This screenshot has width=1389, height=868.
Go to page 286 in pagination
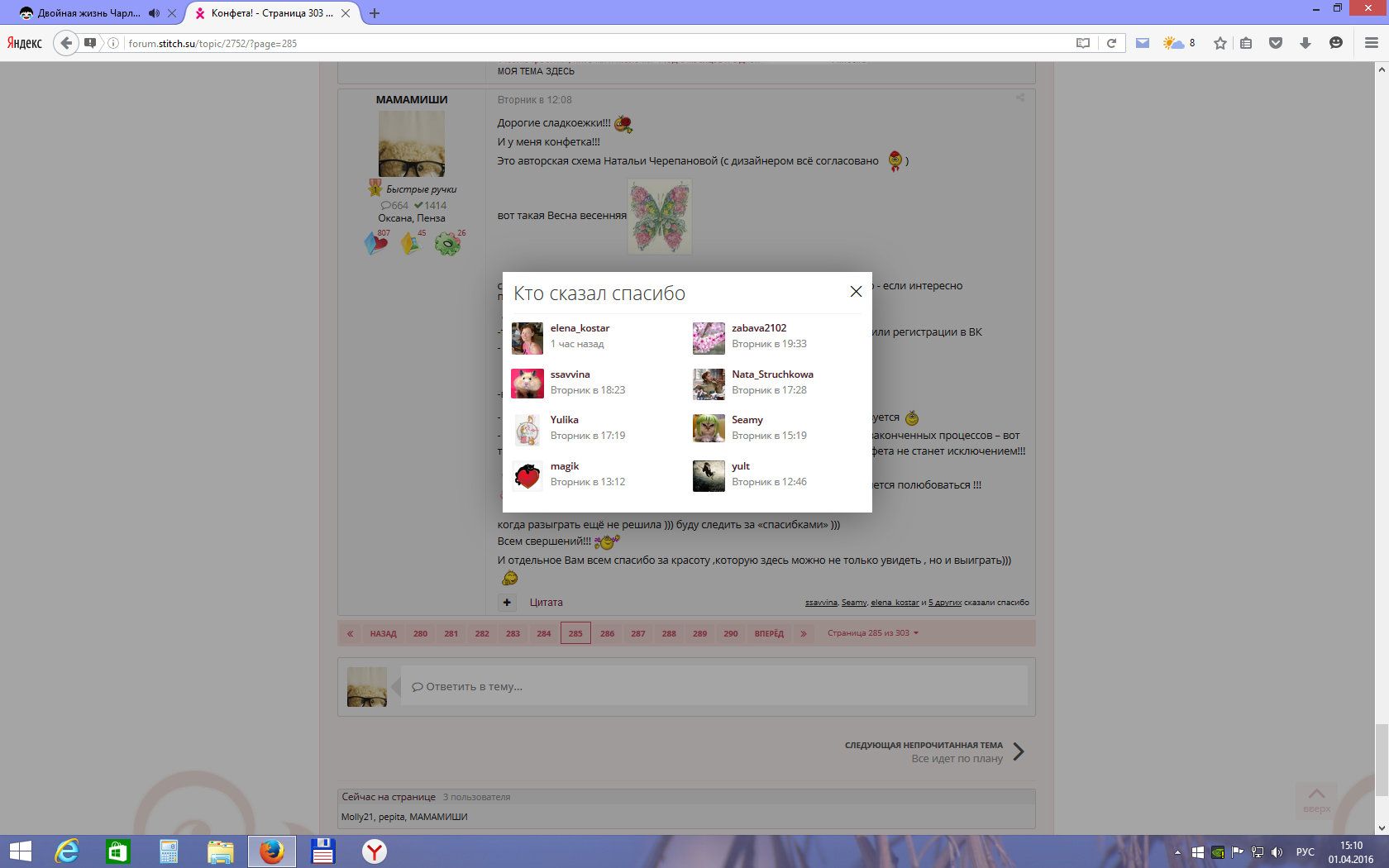click(x=607, y=634)
